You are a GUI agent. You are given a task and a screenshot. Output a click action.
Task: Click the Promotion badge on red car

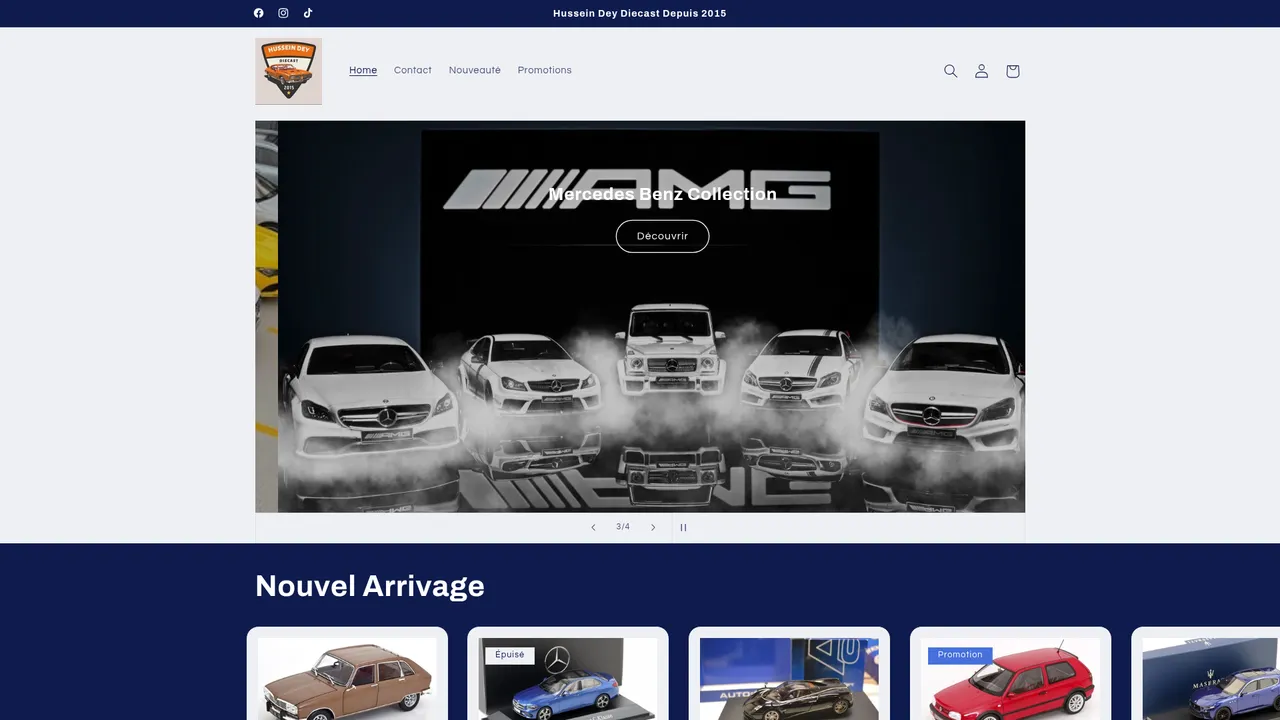click(x=960, y=655)
